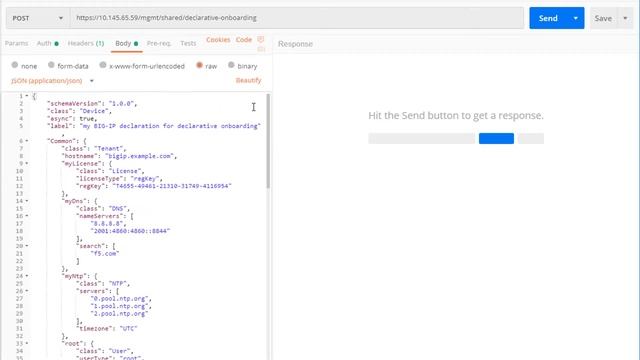
Task: Click the "schemaVersion" line in the editor
Action: [x=92, y=104]
